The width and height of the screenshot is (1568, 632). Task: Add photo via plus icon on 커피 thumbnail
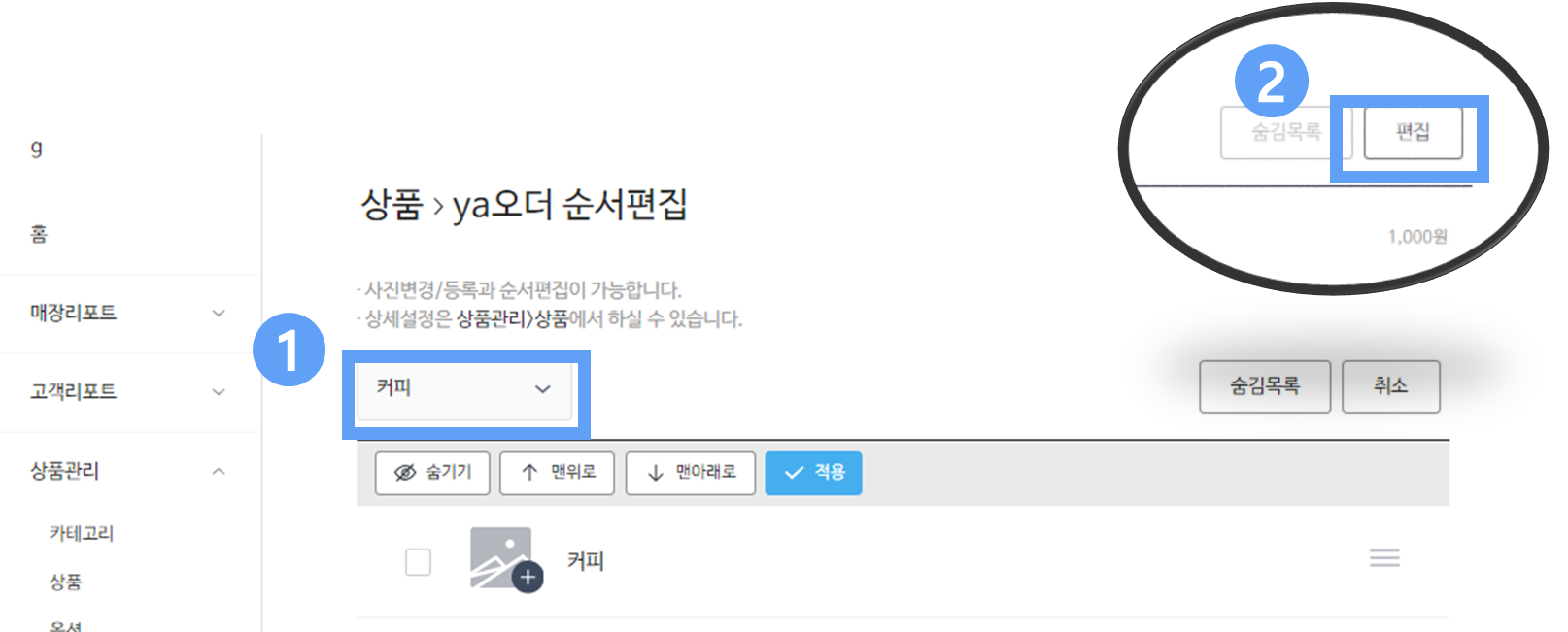(x=528, y=578)
